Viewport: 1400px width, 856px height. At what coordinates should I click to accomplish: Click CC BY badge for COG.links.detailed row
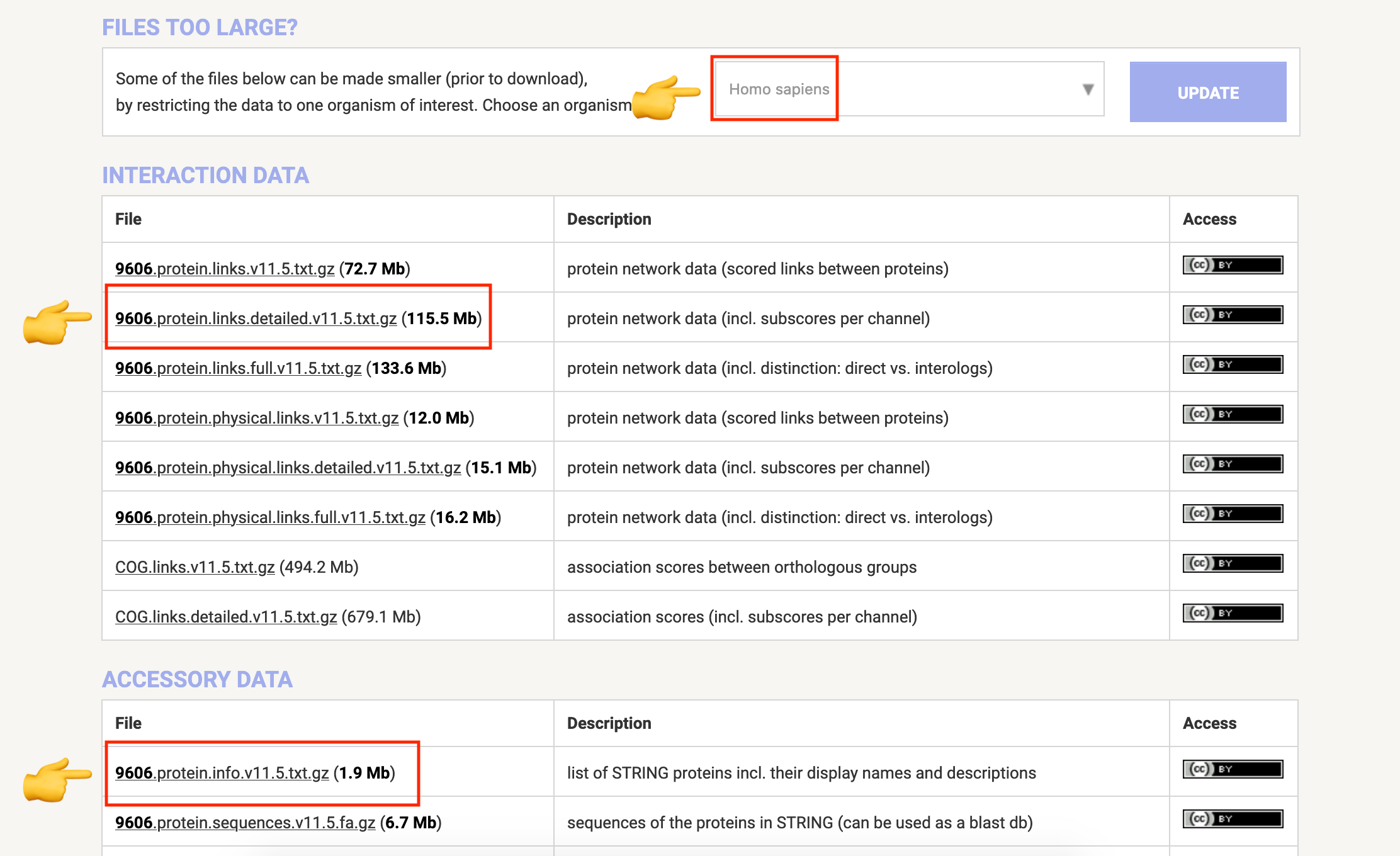1232,613
